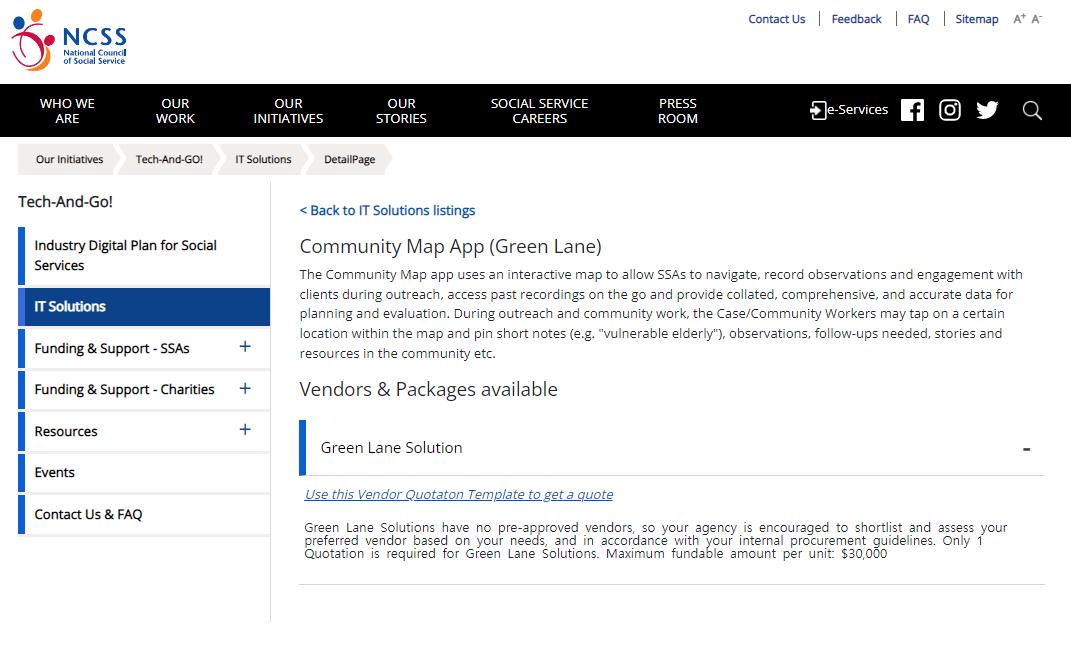Image resolution: width=1071 pixels, height=648 pixels.
Task: Click Tech-And-GO! breadcrumb
Action: 169,159
